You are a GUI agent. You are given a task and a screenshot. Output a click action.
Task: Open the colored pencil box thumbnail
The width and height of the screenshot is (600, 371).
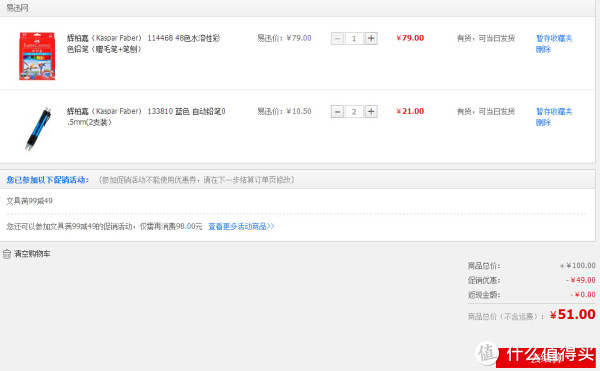[37, 56]
